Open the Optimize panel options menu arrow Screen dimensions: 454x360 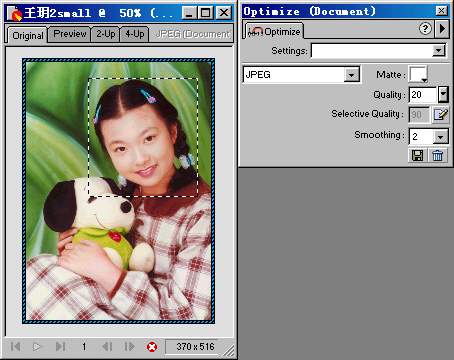click(x=442, y=29)
